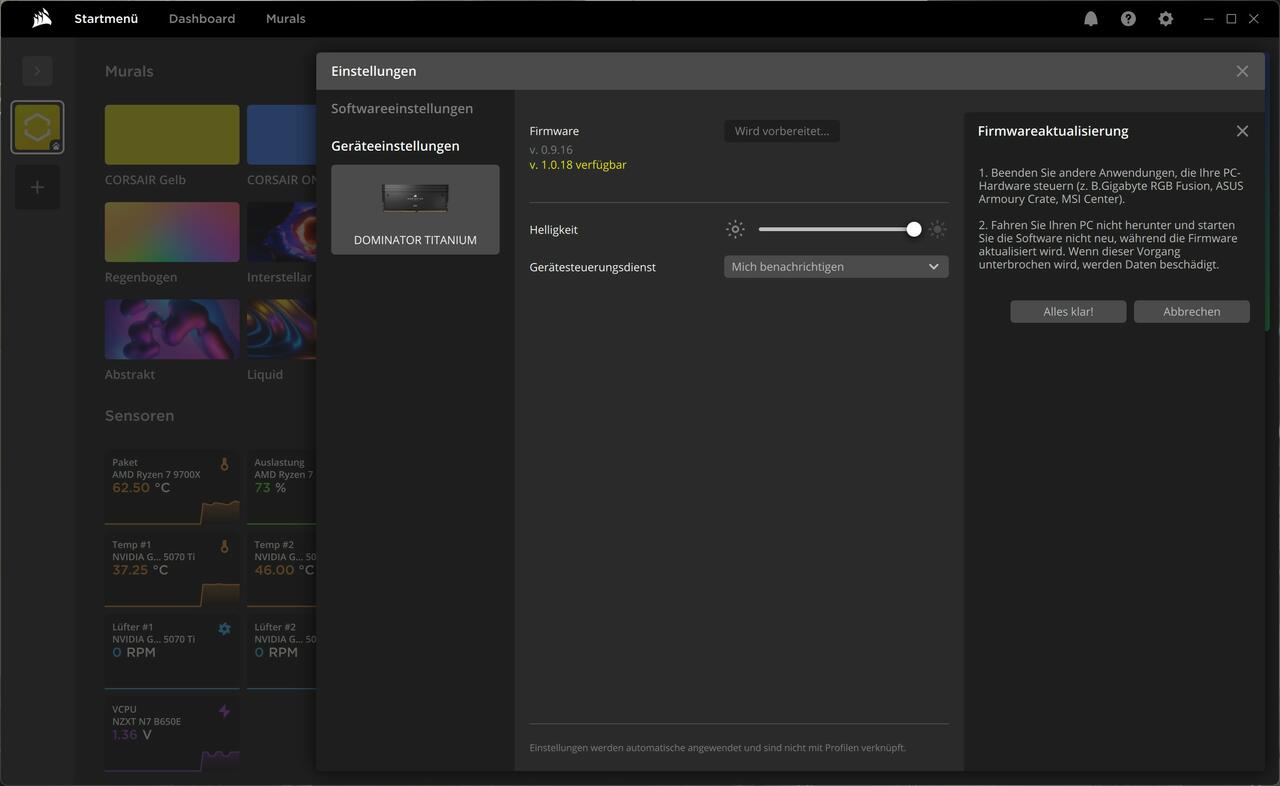Close the Firmwareaktualisierung panel
Screen dimensions: 1280x786
(1242, 131)
